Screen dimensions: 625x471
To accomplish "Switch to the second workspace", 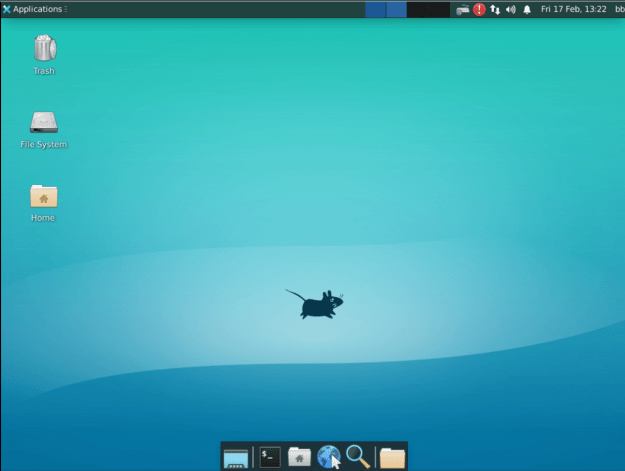I will (x=397, y=10).
